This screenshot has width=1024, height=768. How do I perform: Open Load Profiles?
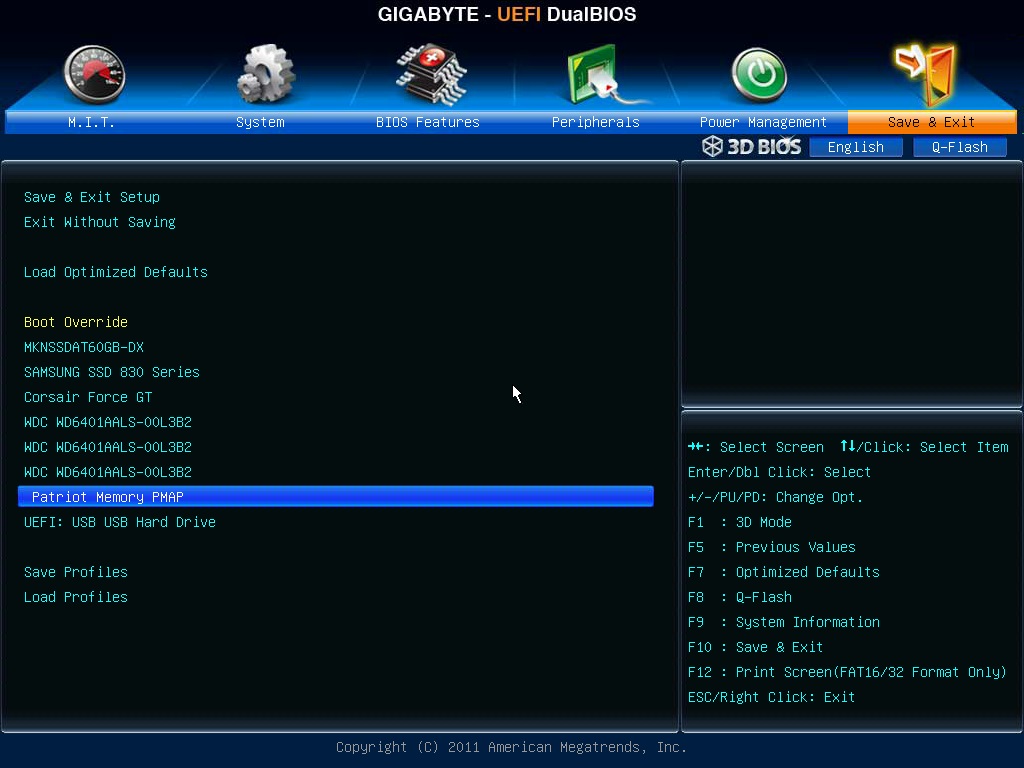(x=76, y=597)
